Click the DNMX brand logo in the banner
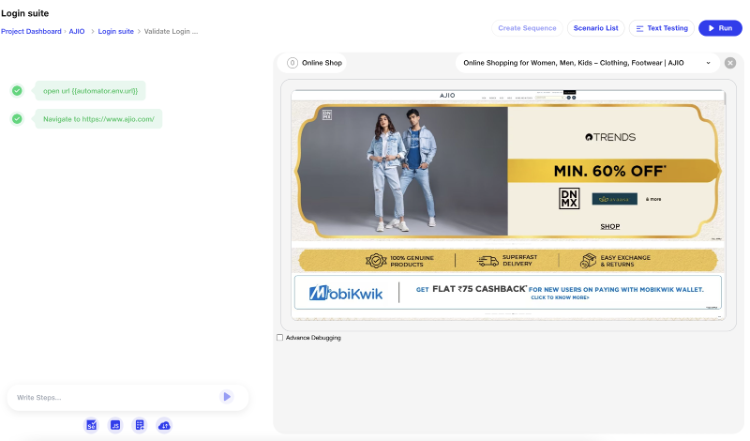750x441 pixels. 569,198
